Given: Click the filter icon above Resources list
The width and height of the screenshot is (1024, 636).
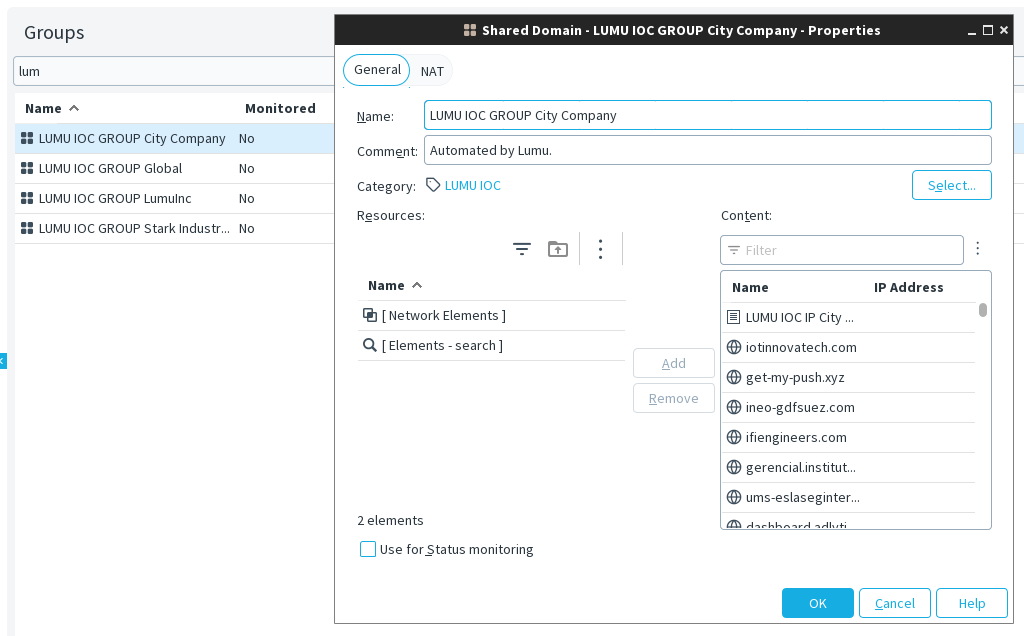Looking at the screenshot, I should tap(521, 249).
